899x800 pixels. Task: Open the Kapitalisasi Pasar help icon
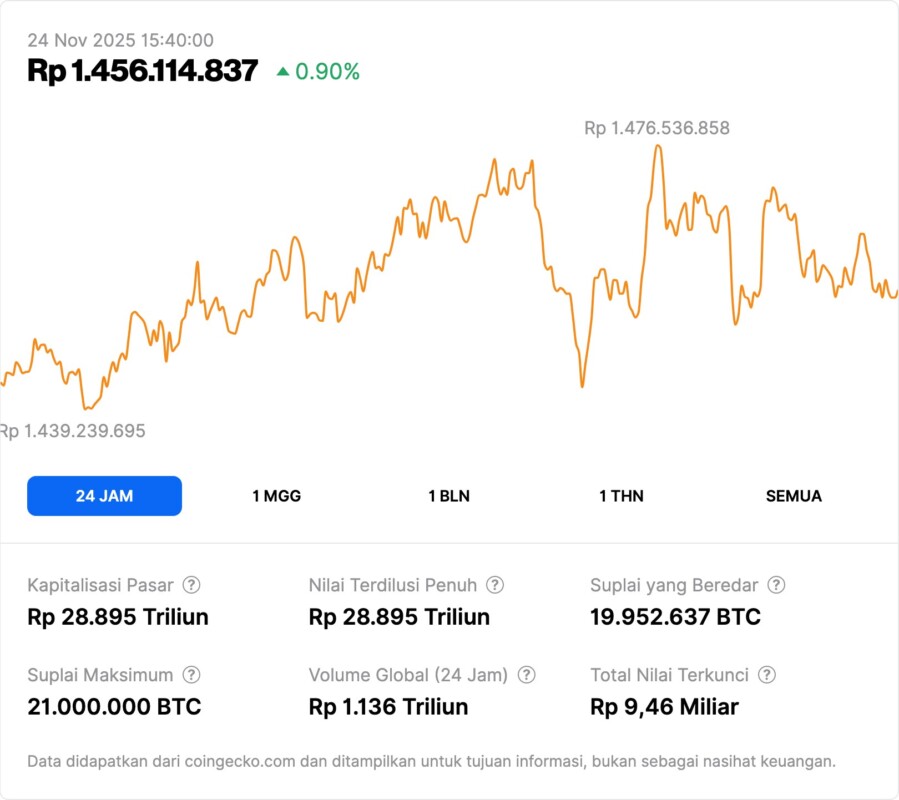[x=191, y=585]
